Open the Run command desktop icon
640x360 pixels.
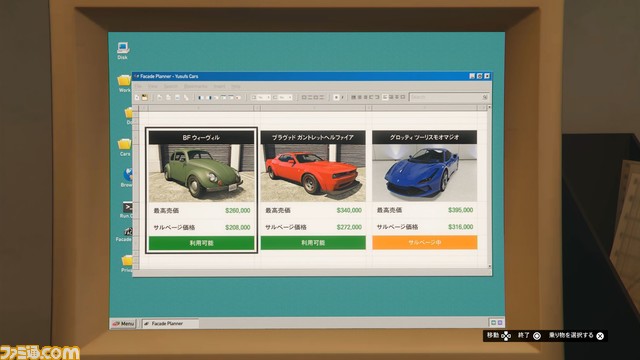(x=127, y=210)
